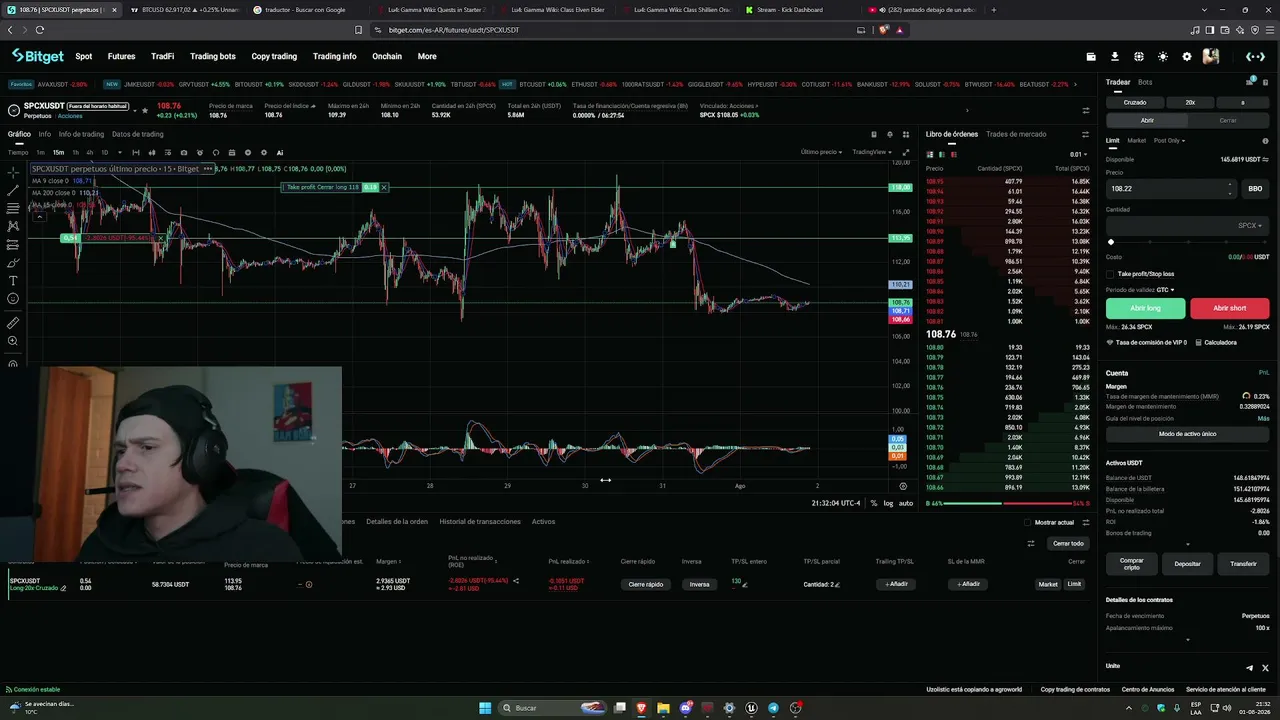Click the Depositar button

[1187, 563]
